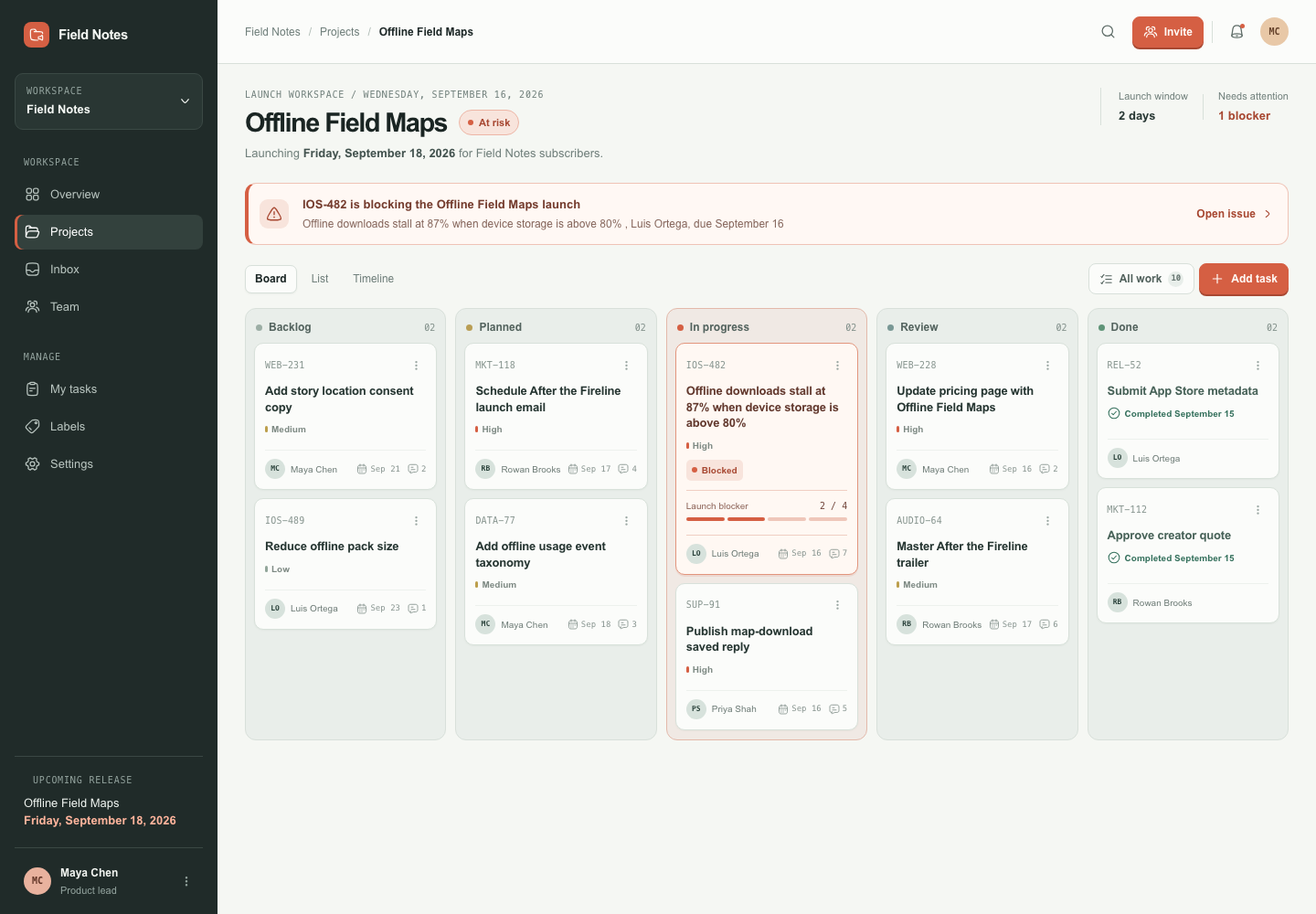Click the Field Notes logo icon
This screenshot has width=1316, height=914.
point(37,35)
